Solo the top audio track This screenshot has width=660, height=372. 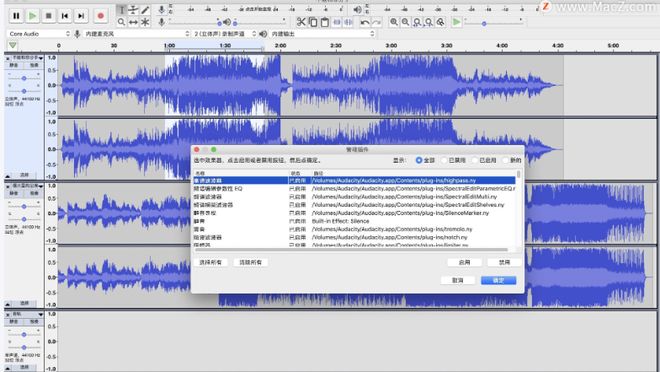click(34, 65)
